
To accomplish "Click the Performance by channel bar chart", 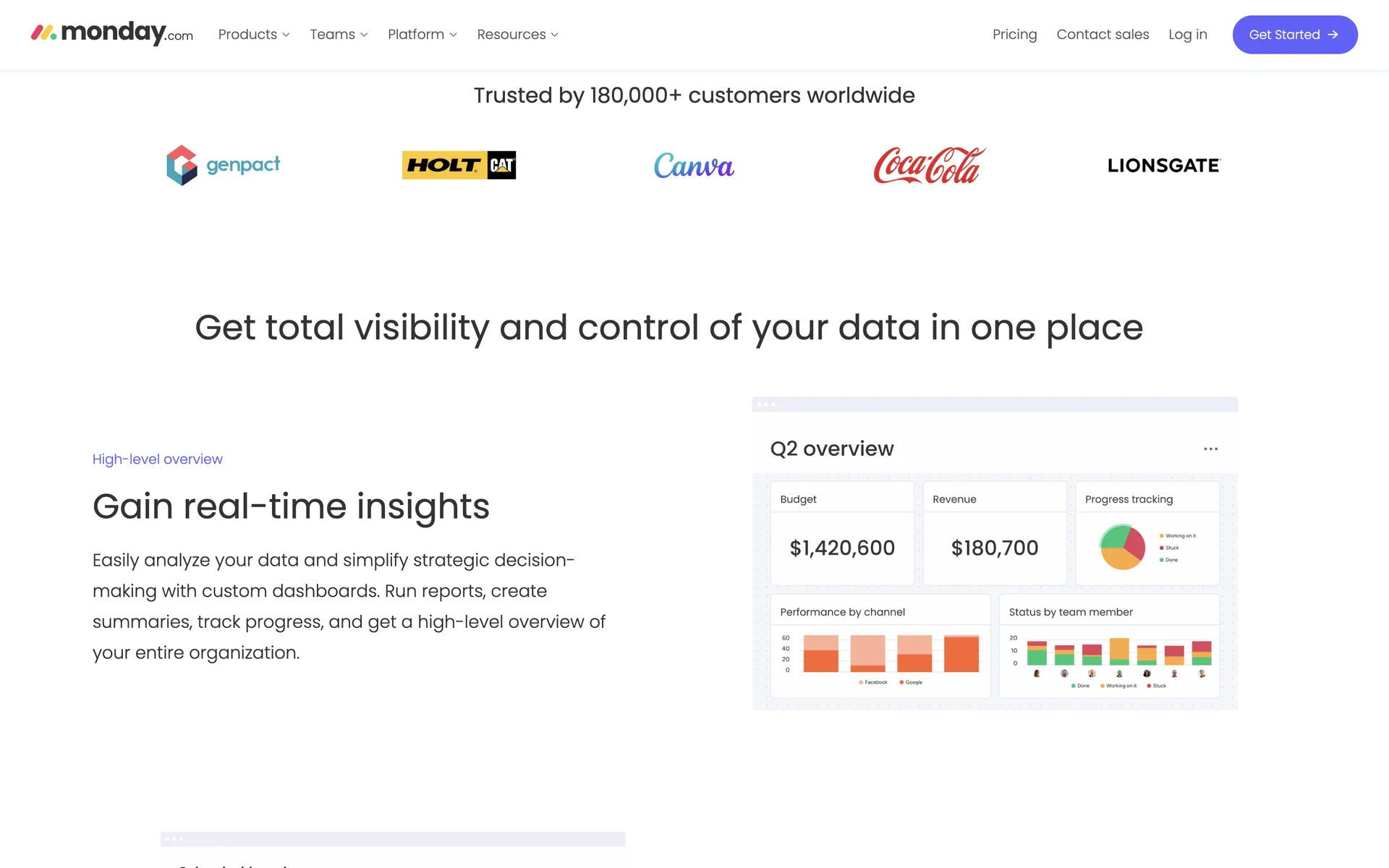I will point(890,653).
